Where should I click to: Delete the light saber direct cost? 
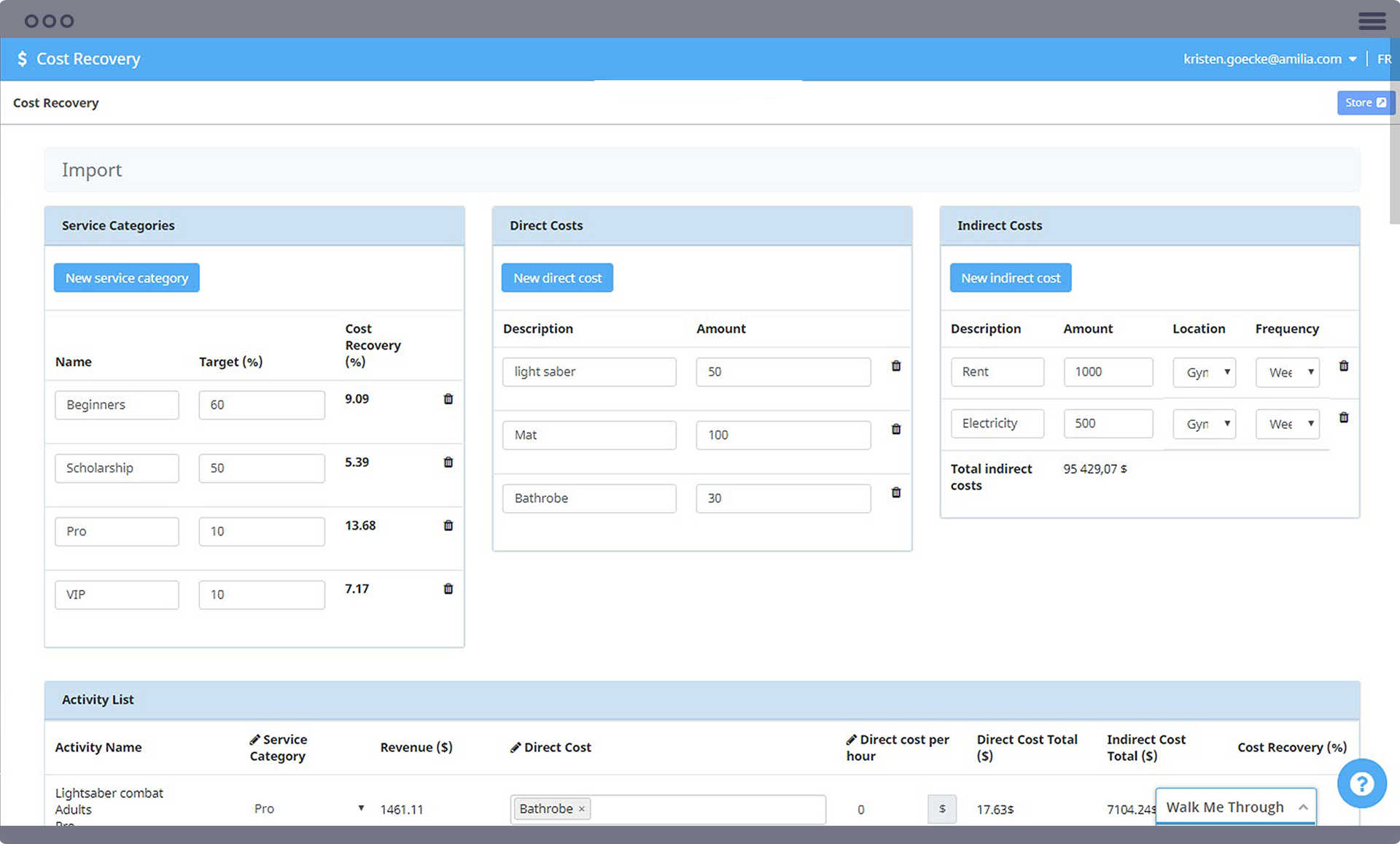(896, 366)
